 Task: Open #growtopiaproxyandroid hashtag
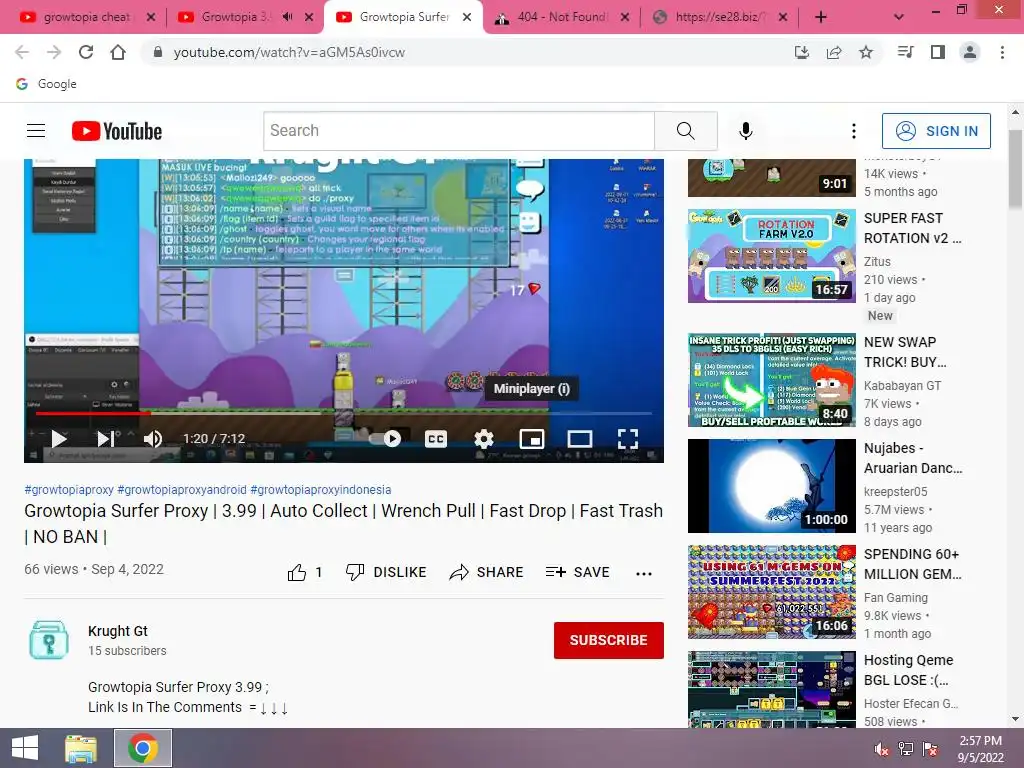(x=182, y=489)
